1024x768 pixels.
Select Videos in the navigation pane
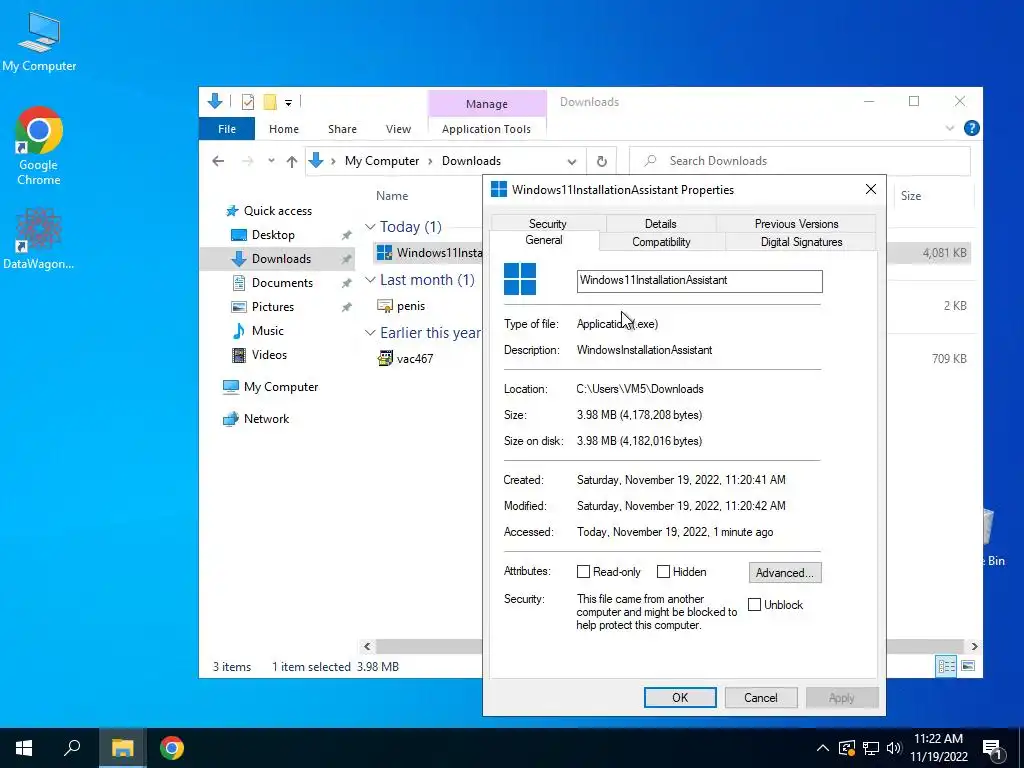[x=269, y=355]
